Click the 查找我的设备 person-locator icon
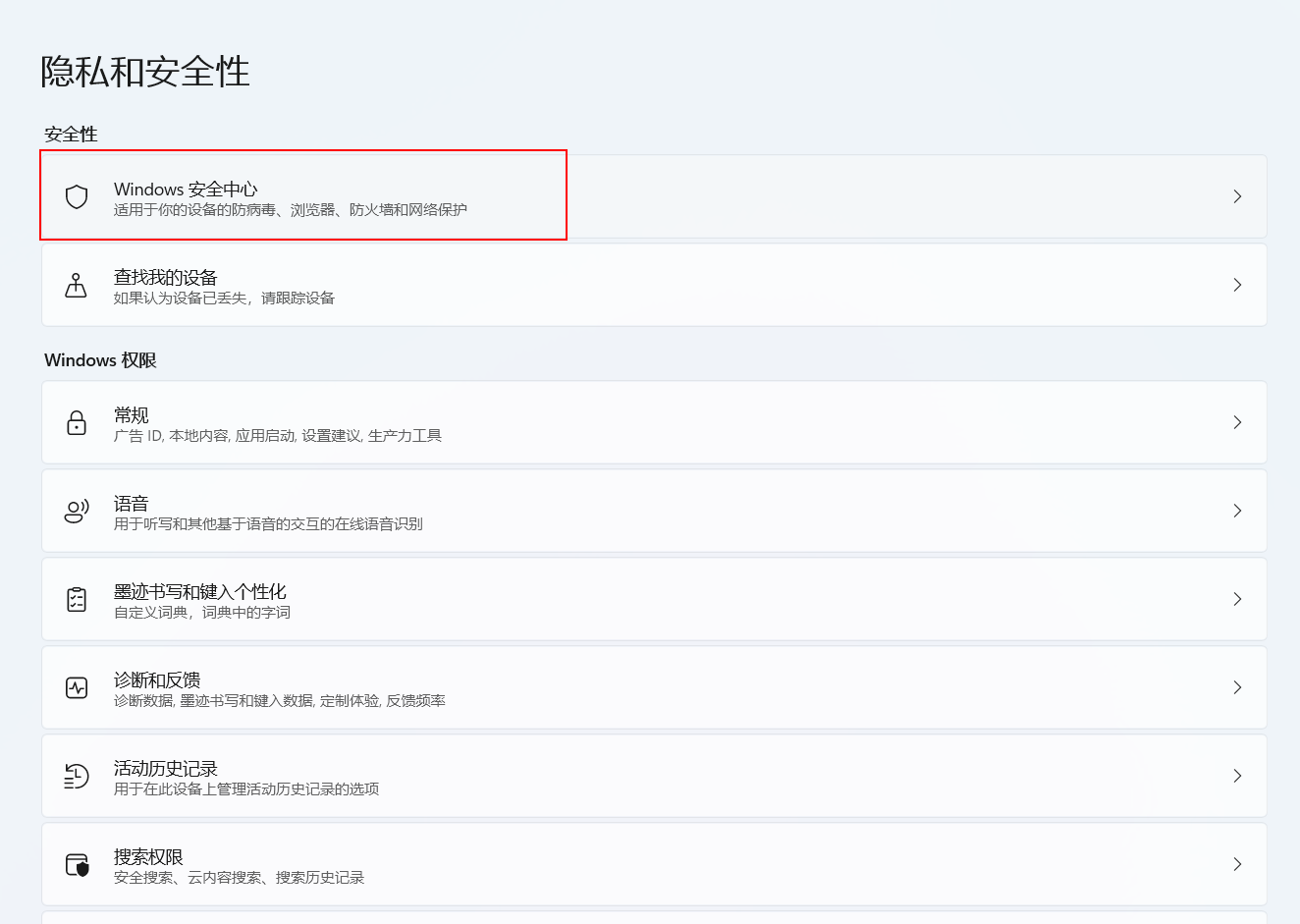This screenshot has width=1300, height=924. click(x=76, y=285)
